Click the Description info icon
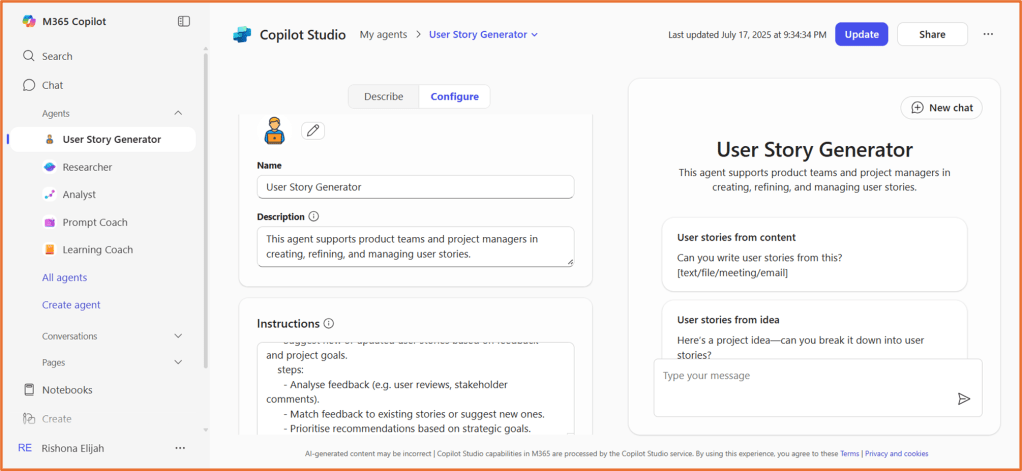The image size is (1022, 471). click(314, 216)
